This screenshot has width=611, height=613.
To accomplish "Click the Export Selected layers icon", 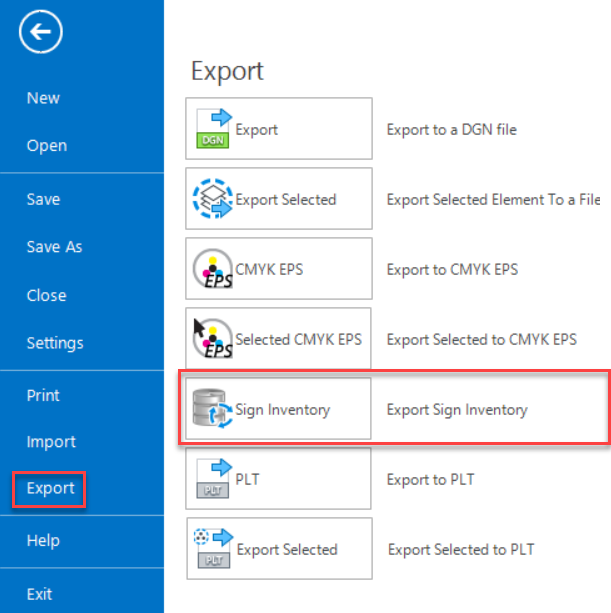I will click(213, 199).
